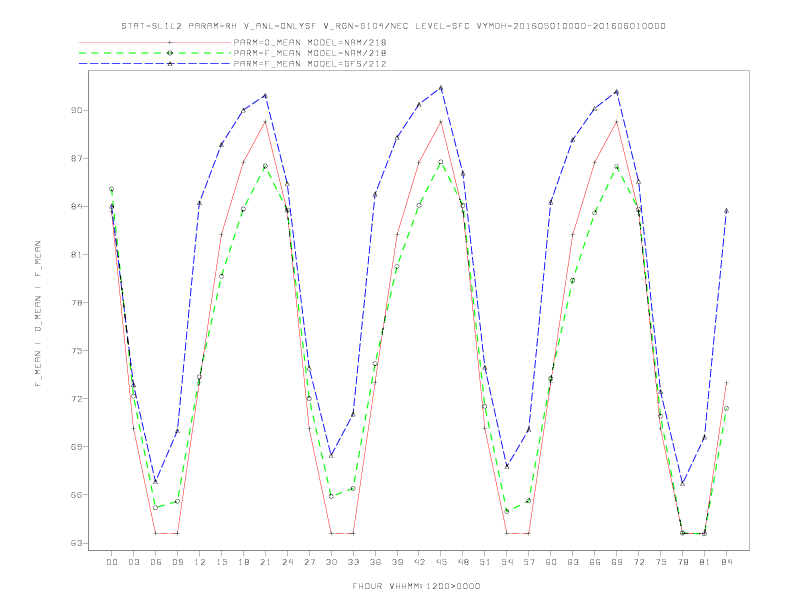
Task: Click y-axis tick value 69
Action: tap(77, 446)
